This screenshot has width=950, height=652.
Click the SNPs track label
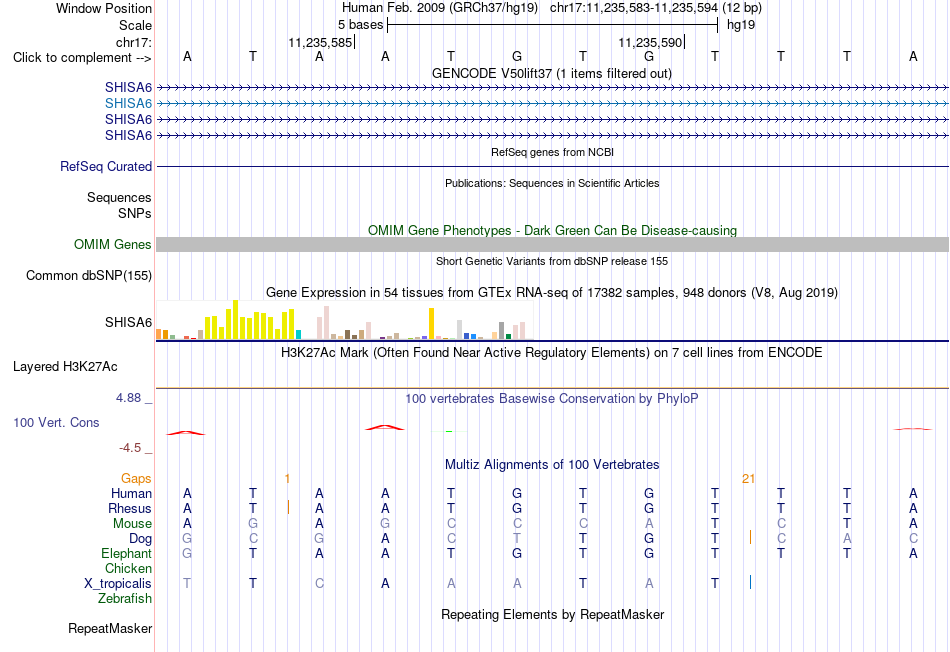click(x=135, y=213)
